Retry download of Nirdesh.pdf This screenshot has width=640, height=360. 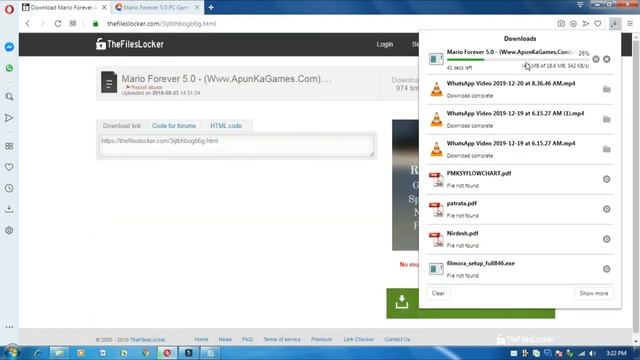coord(607,239)
